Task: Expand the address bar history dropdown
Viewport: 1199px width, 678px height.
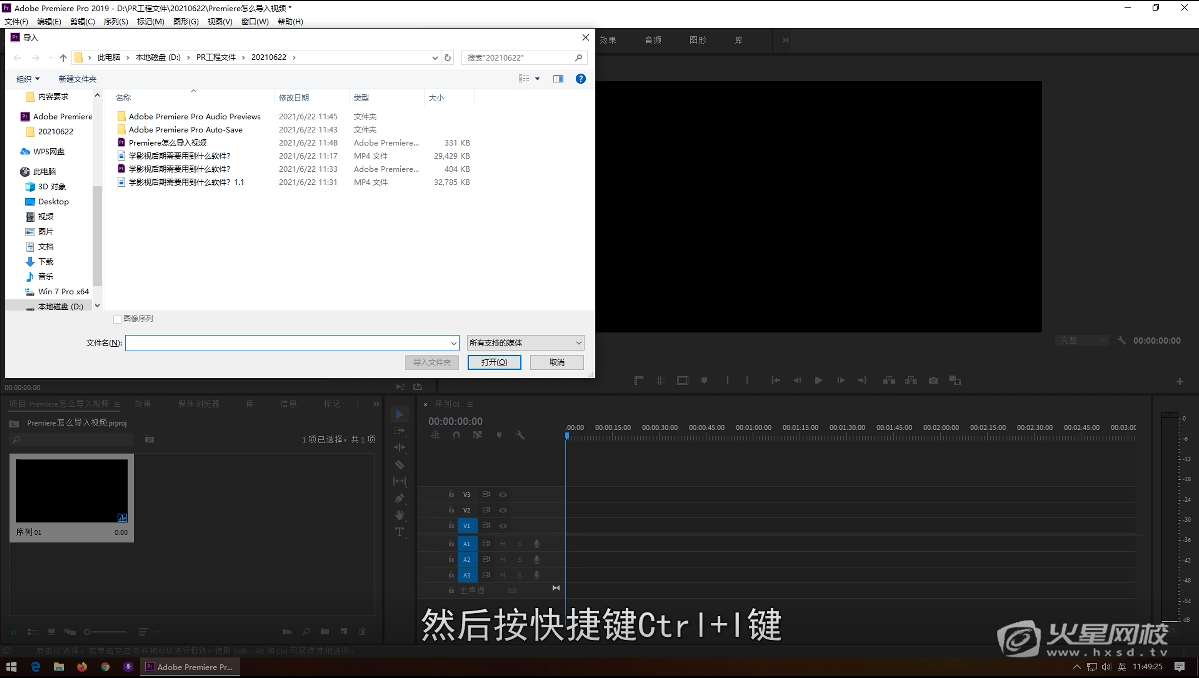Action: click(x=435, y=57)
